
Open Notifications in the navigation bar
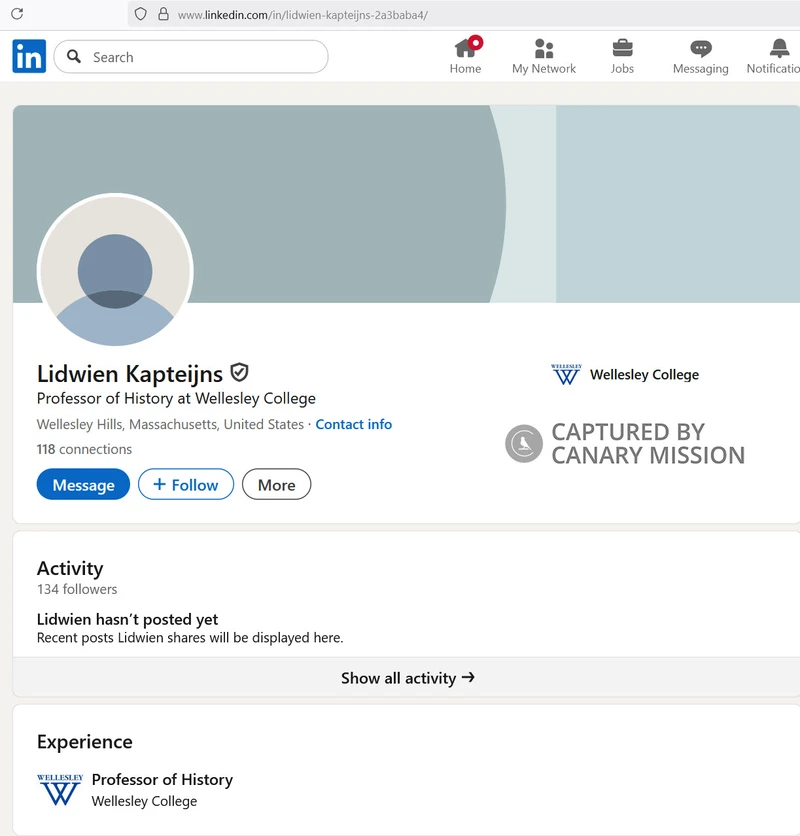pos(773,56)
